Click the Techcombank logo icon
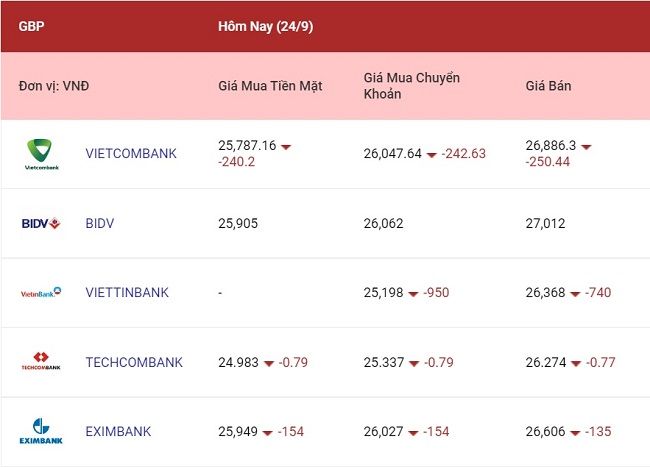This screenshot has height=467, width=650. pyautogui.click(x=41, y=361)
